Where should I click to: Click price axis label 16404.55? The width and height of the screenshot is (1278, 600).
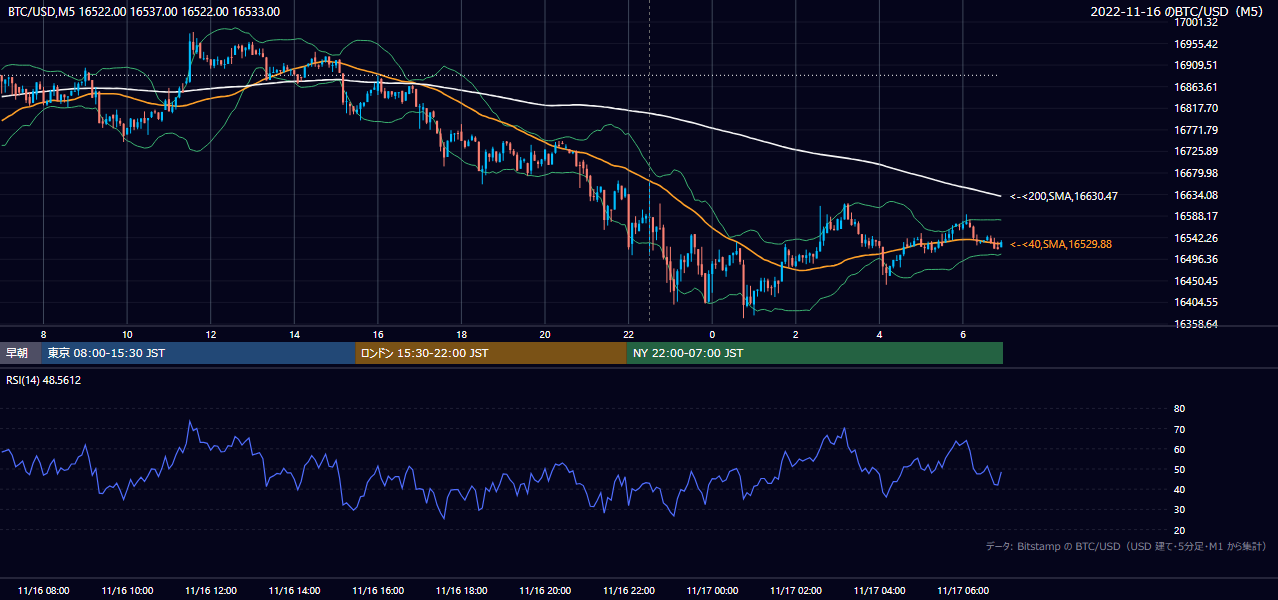[1195, 302]
